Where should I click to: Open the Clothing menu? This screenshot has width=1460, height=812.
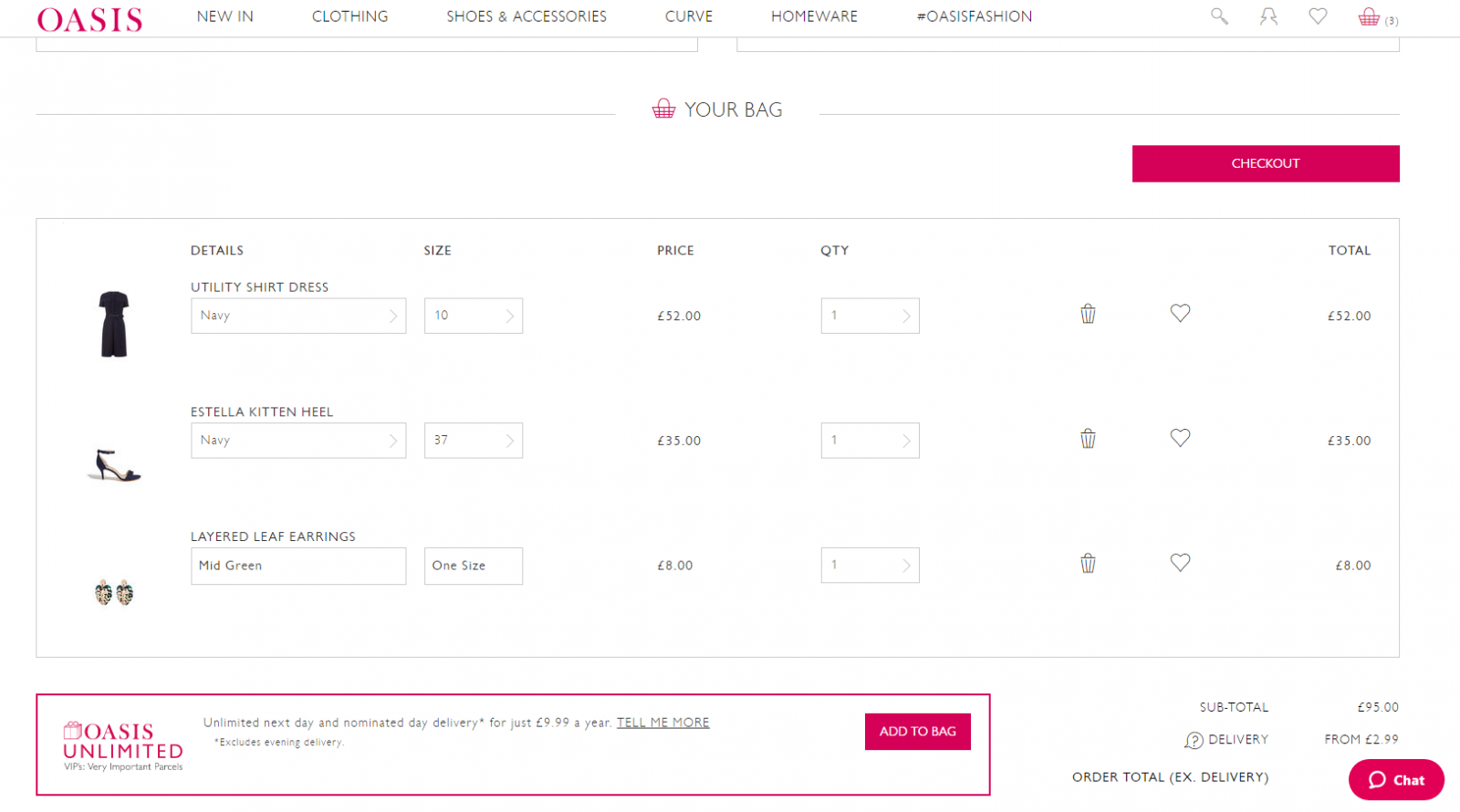[349, 16]
